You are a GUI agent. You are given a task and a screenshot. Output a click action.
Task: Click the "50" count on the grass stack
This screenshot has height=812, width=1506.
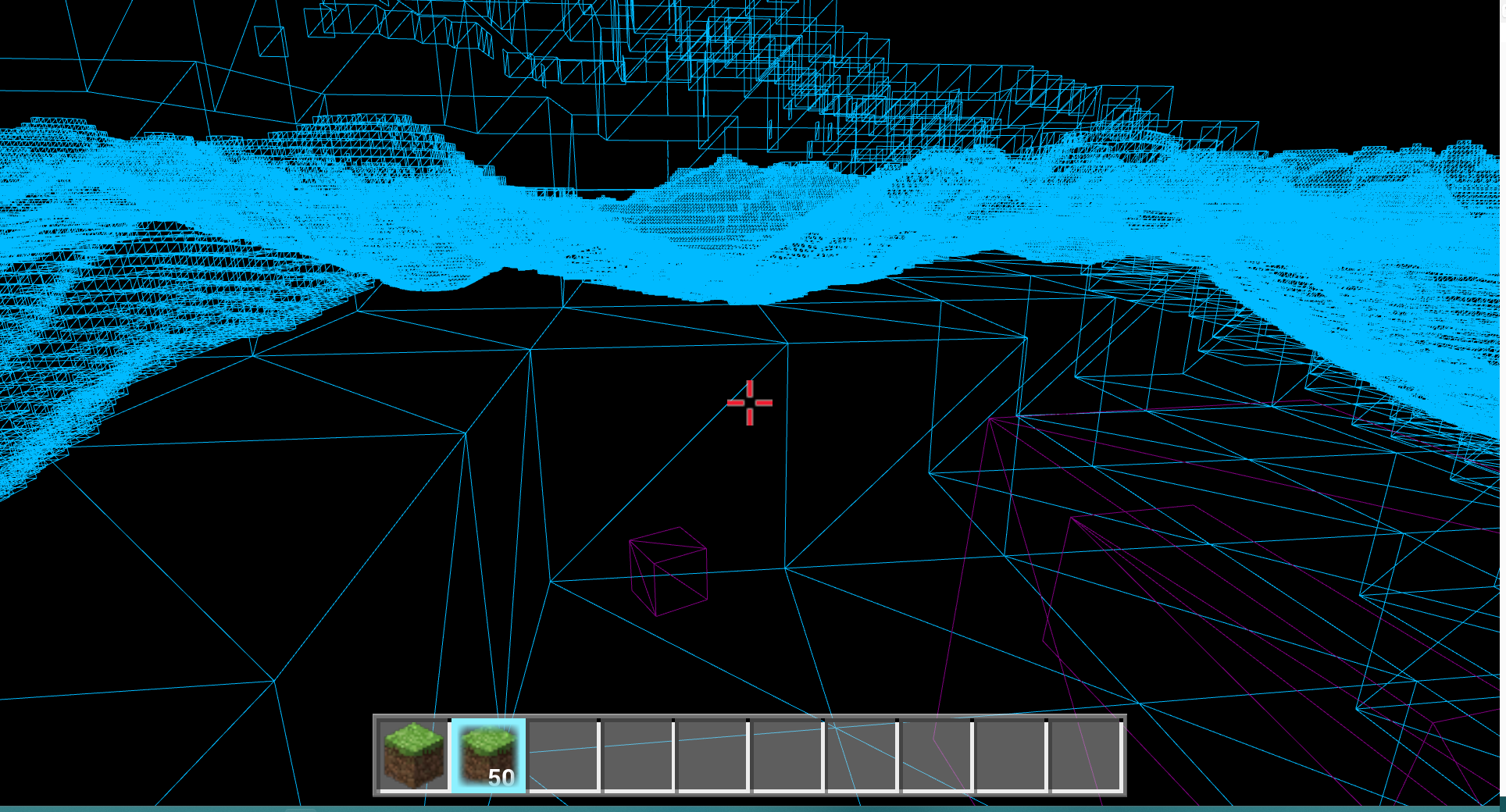point(501,778)
